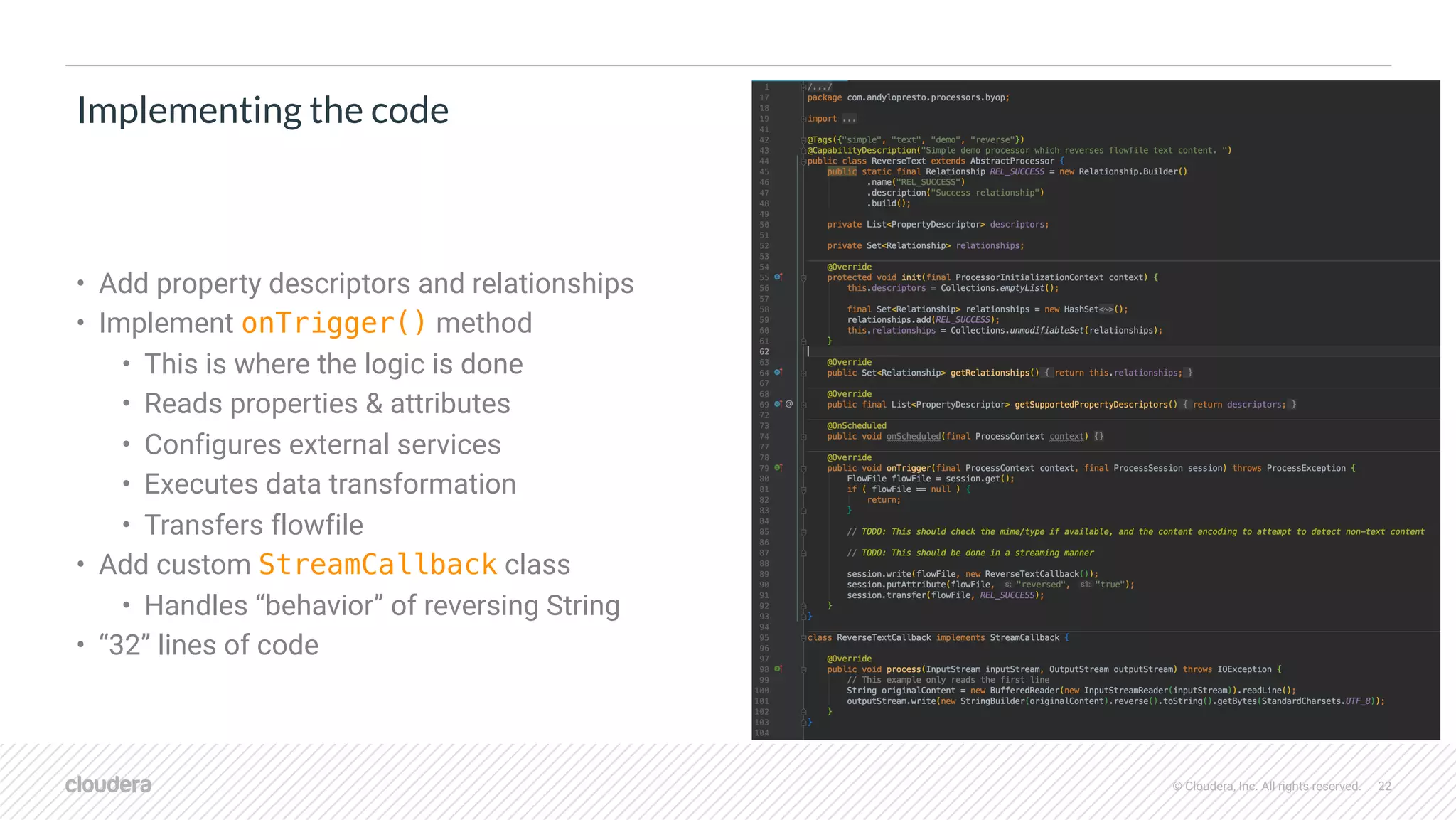Expand the folded getRelationships method
Image resolution: width=1456 pixels, height=820 pixels.
click(x=803, y=373)
